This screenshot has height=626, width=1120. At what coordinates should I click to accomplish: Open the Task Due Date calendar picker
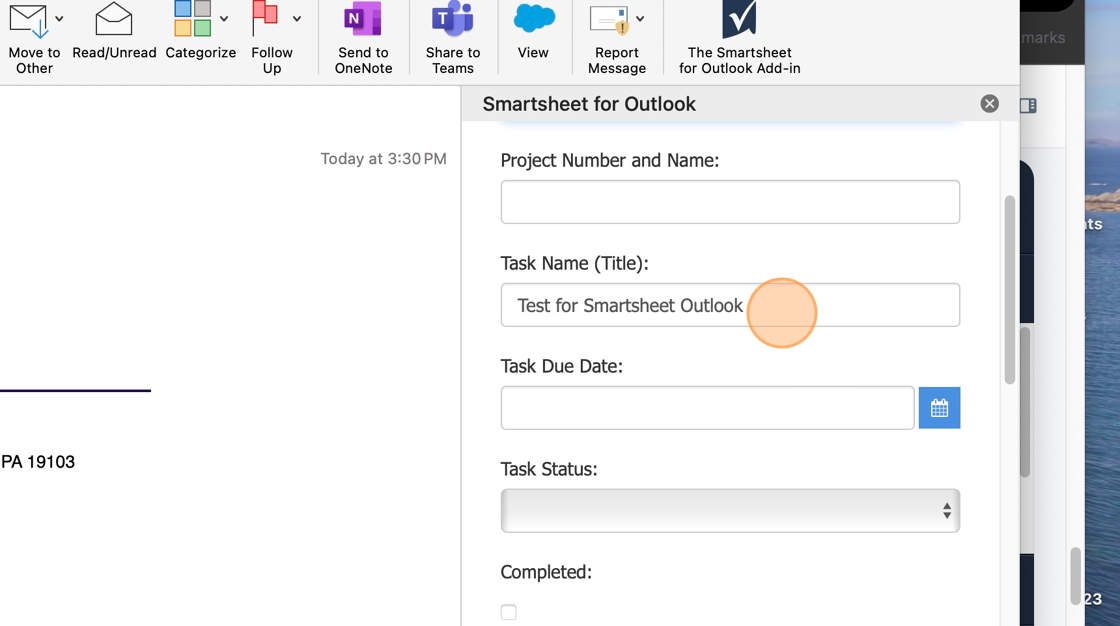(939, 408)
